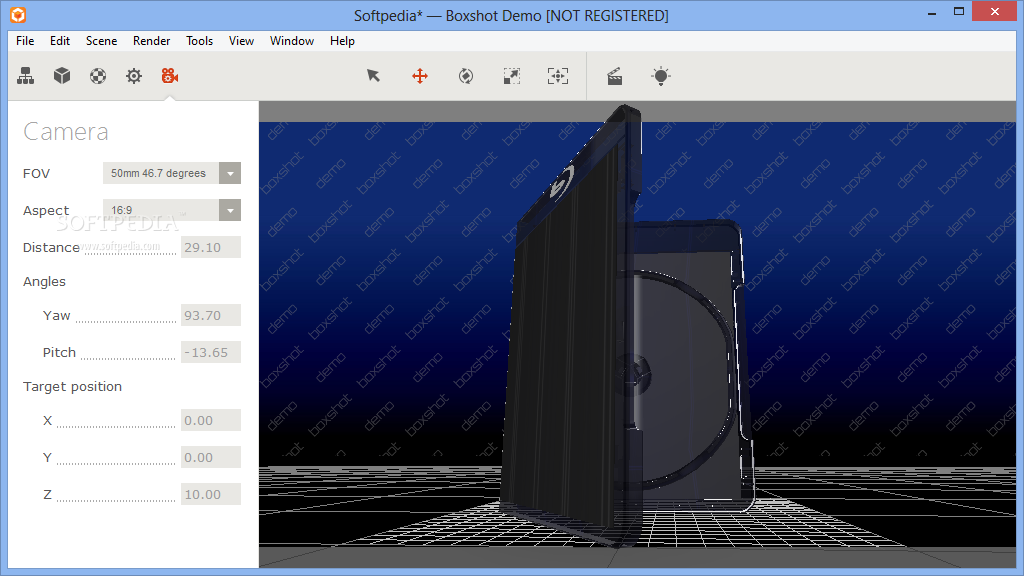Click the Distance dotted slider track
This screenshot has width=1024, height=576.
[x=130, y=254]
